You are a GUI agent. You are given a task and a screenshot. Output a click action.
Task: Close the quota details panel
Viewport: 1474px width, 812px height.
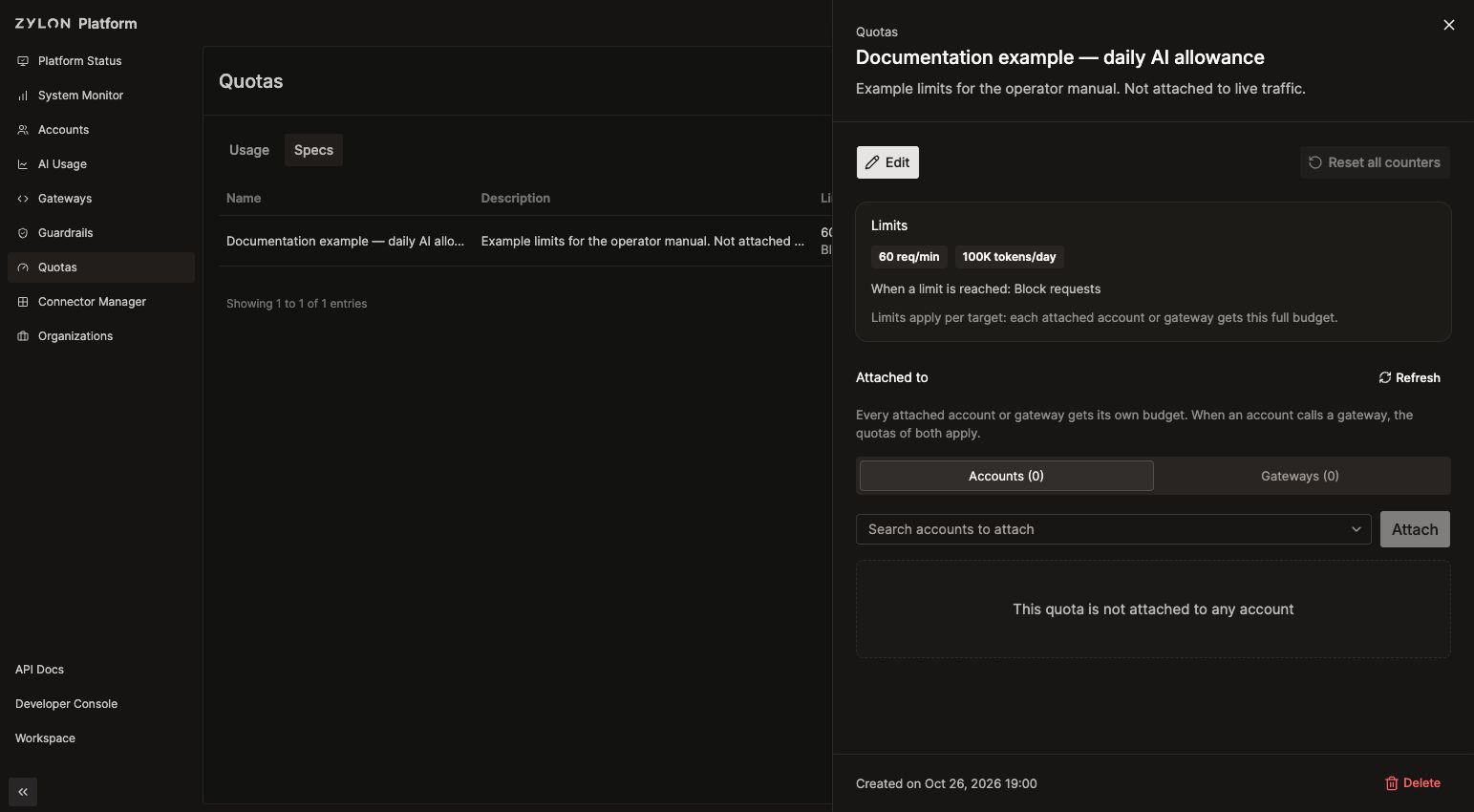[1449, 25]
